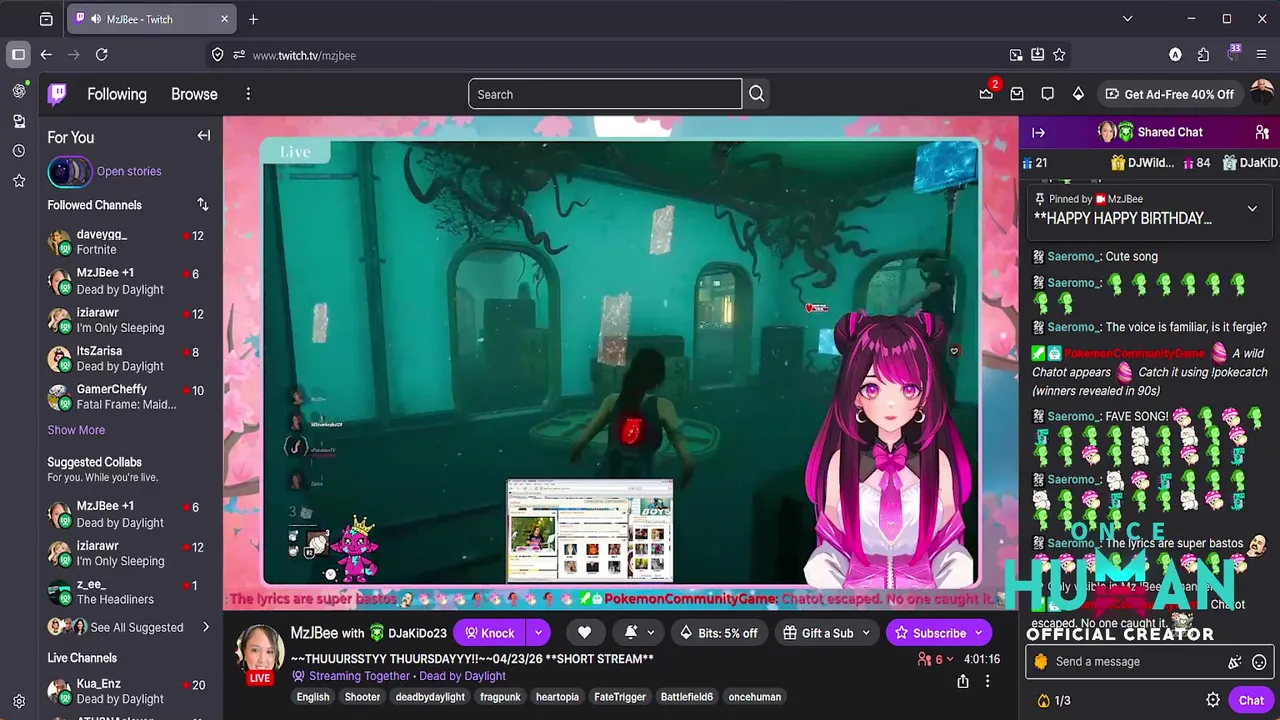Open the Twitch home logo
Screen dimensions: 1280x720
click(x=58, y=94)
